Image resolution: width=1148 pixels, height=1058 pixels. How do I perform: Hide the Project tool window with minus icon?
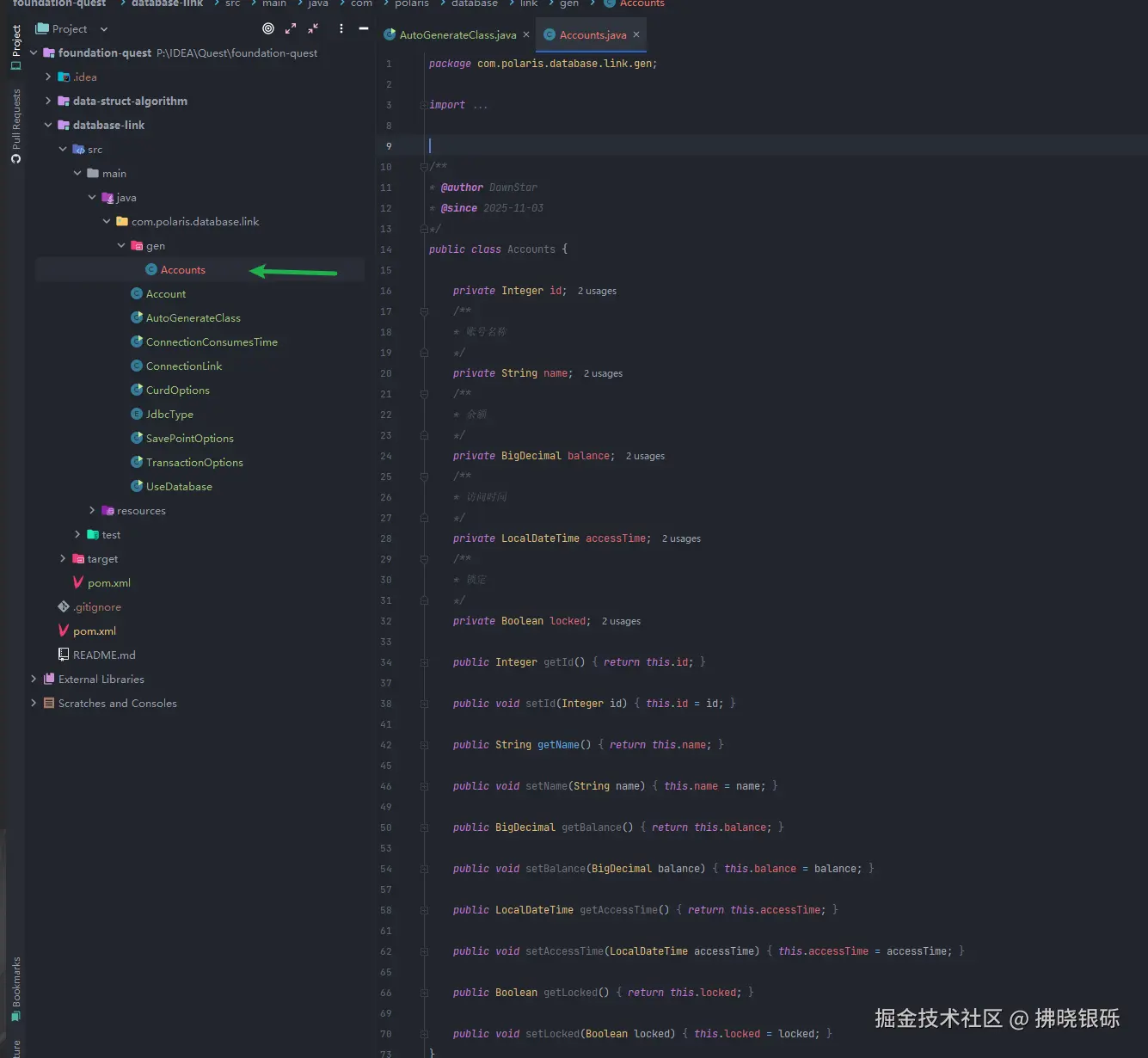(364, 28)
